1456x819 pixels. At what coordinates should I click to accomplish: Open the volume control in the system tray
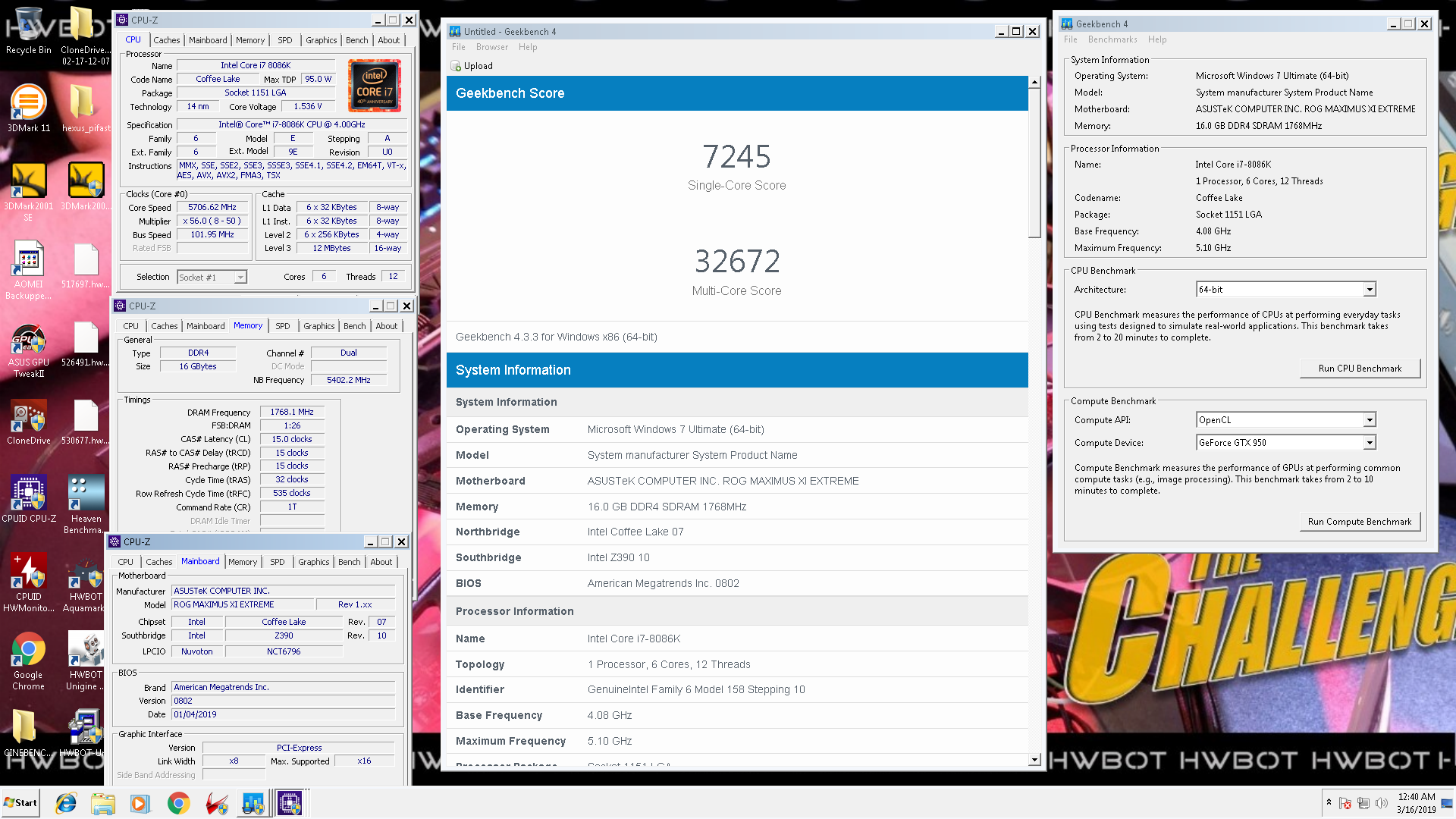pos(1382,803)
